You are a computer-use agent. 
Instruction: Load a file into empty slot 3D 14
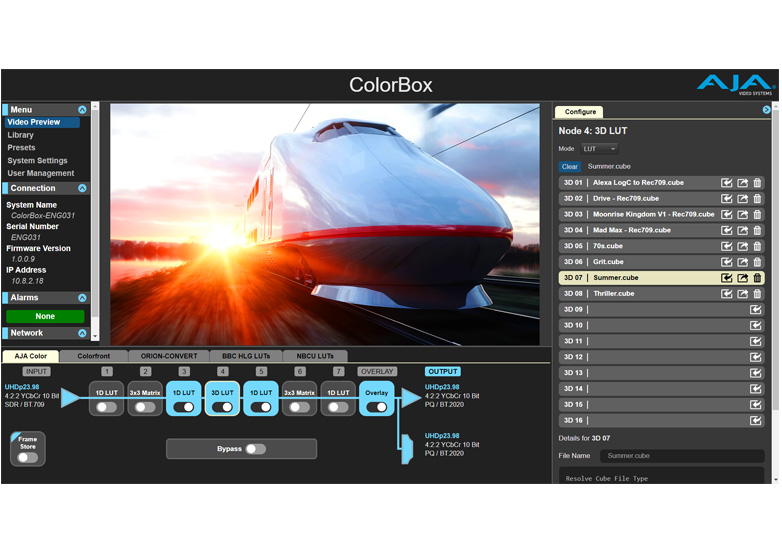point(756,389)
